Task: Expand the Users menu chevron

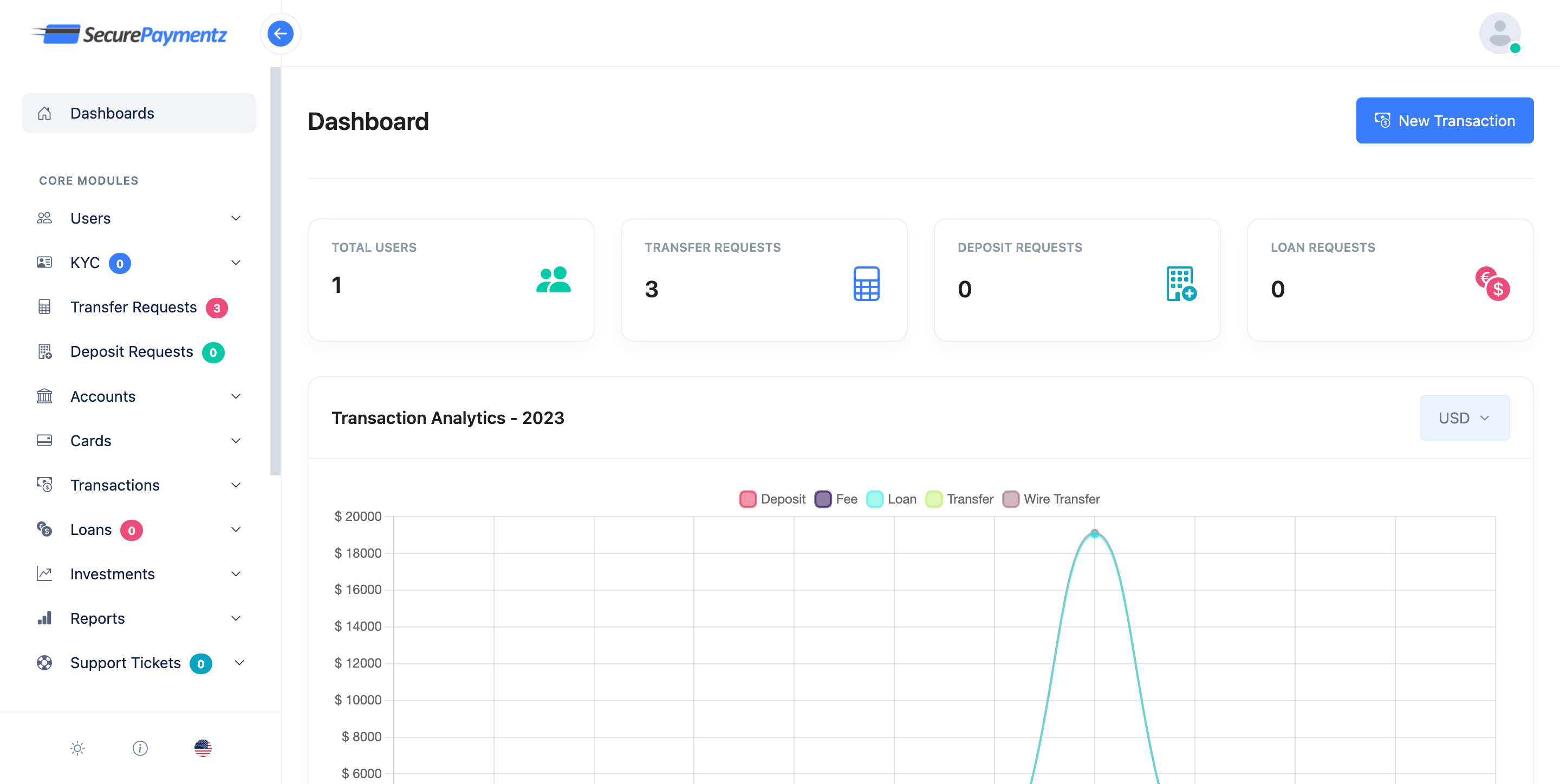Action: (x=236, y=218)
